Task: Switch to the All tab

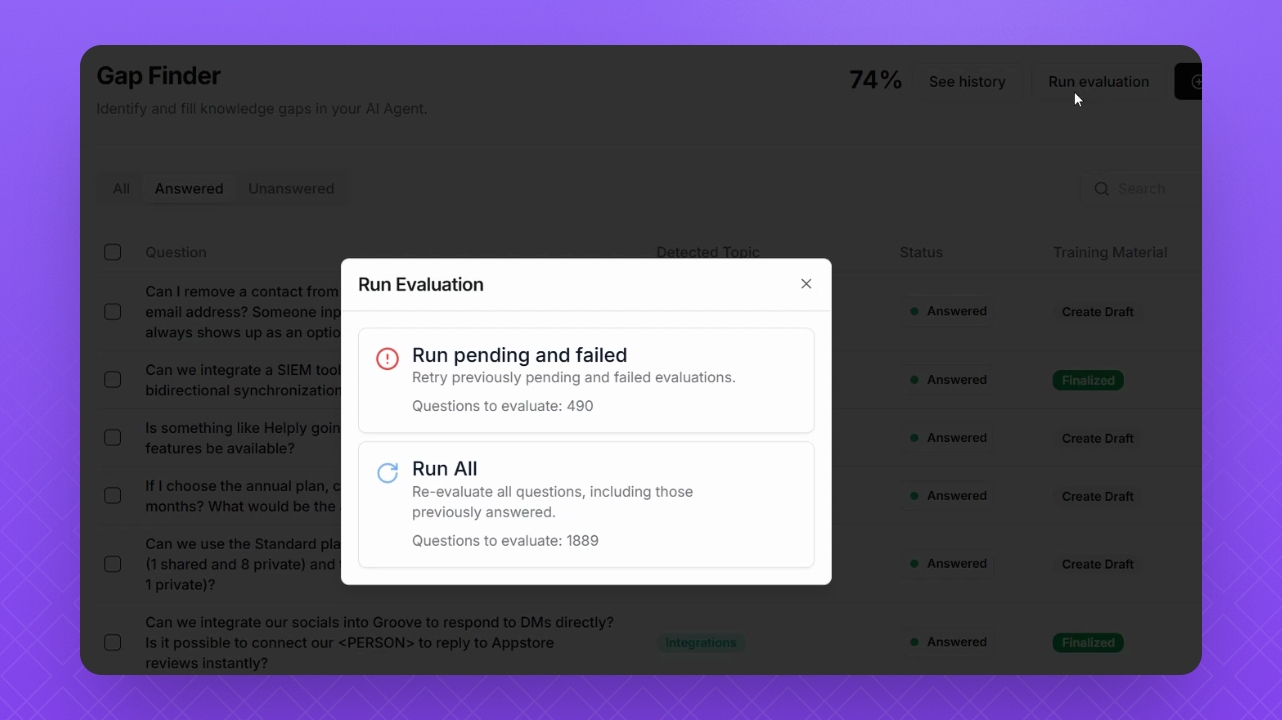Action: (x=121, y=189)
